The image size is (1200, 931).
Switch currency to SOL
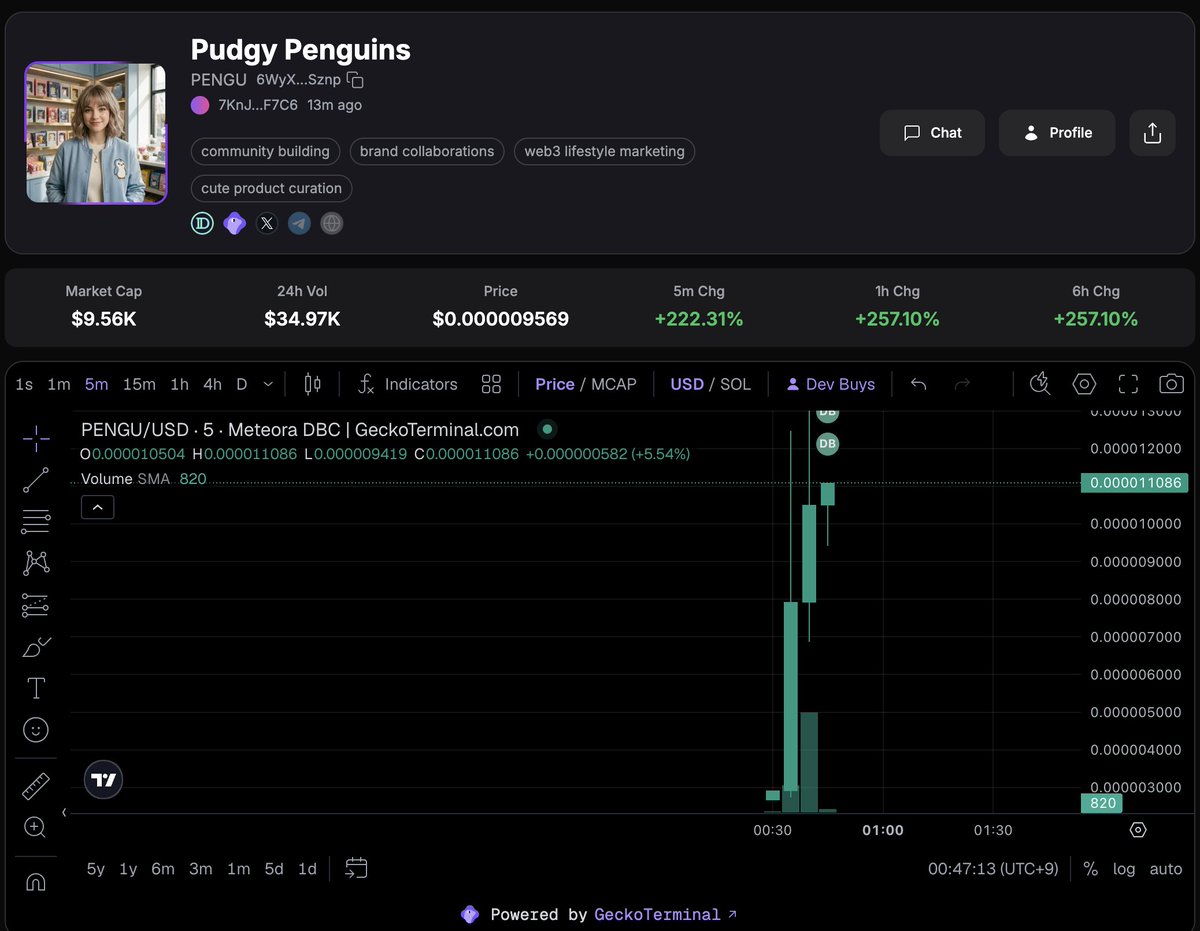point(735,384)
